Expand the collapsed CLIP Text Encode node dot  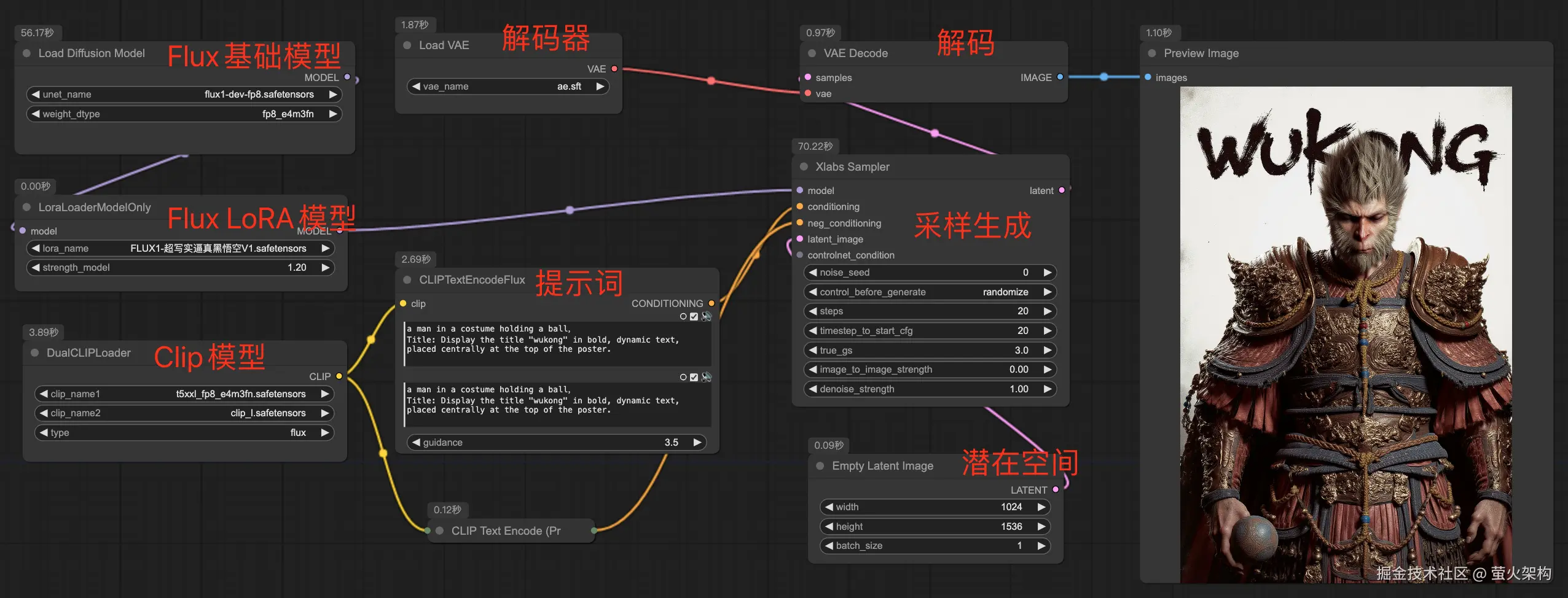[x=439, y=531]
